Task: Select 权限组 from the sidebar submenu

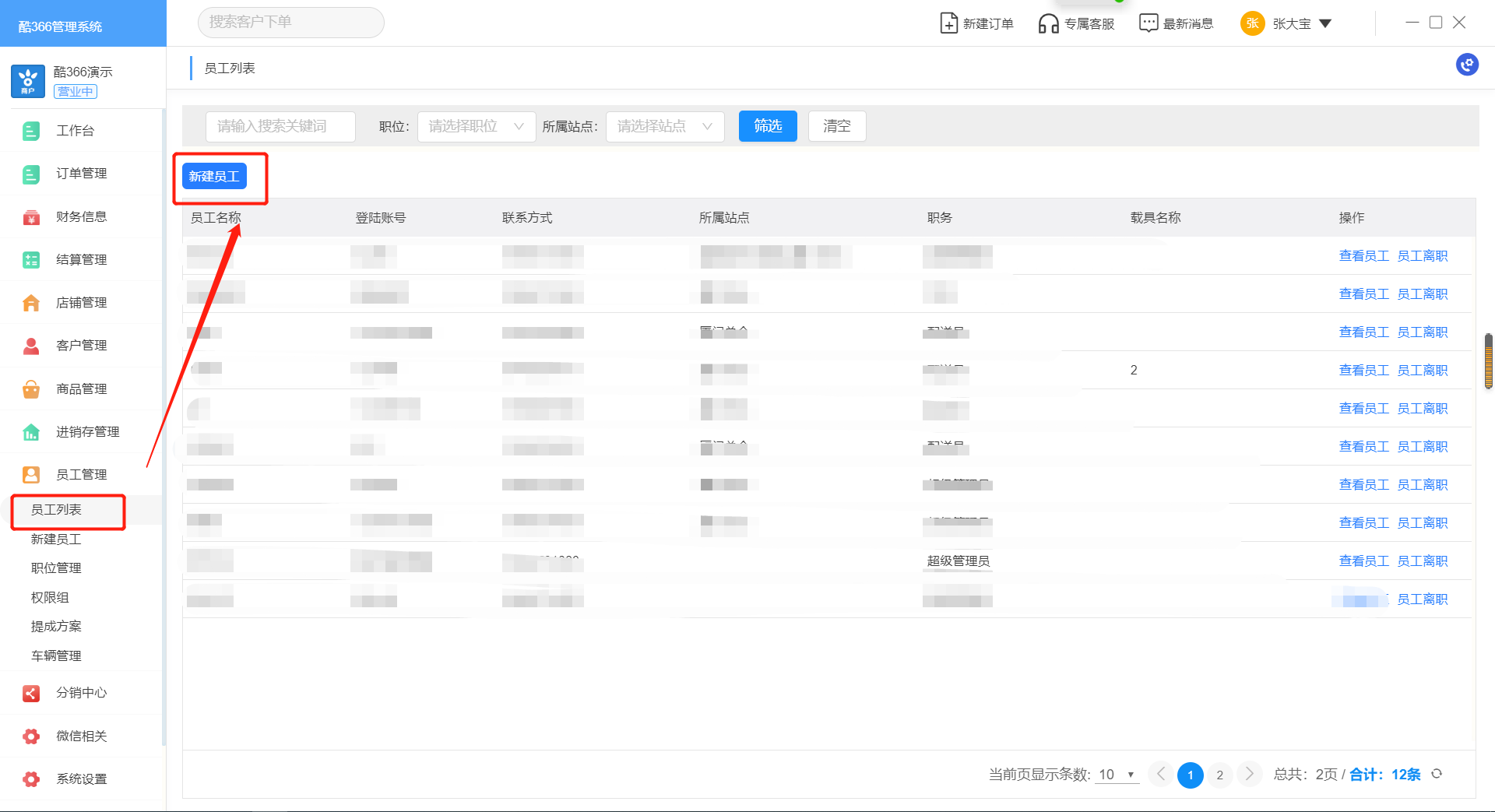Action: tap(50, 597)
